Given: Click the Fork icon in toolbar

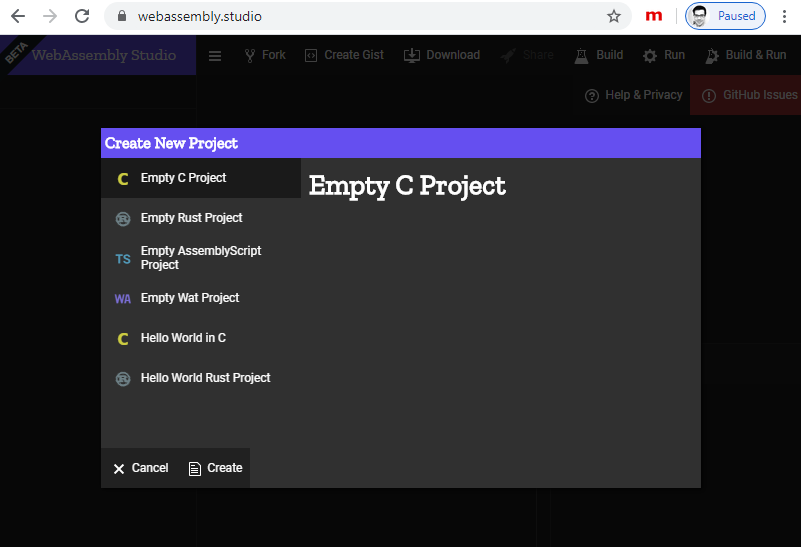Looking at the screenshot, I should coord(250,56).
